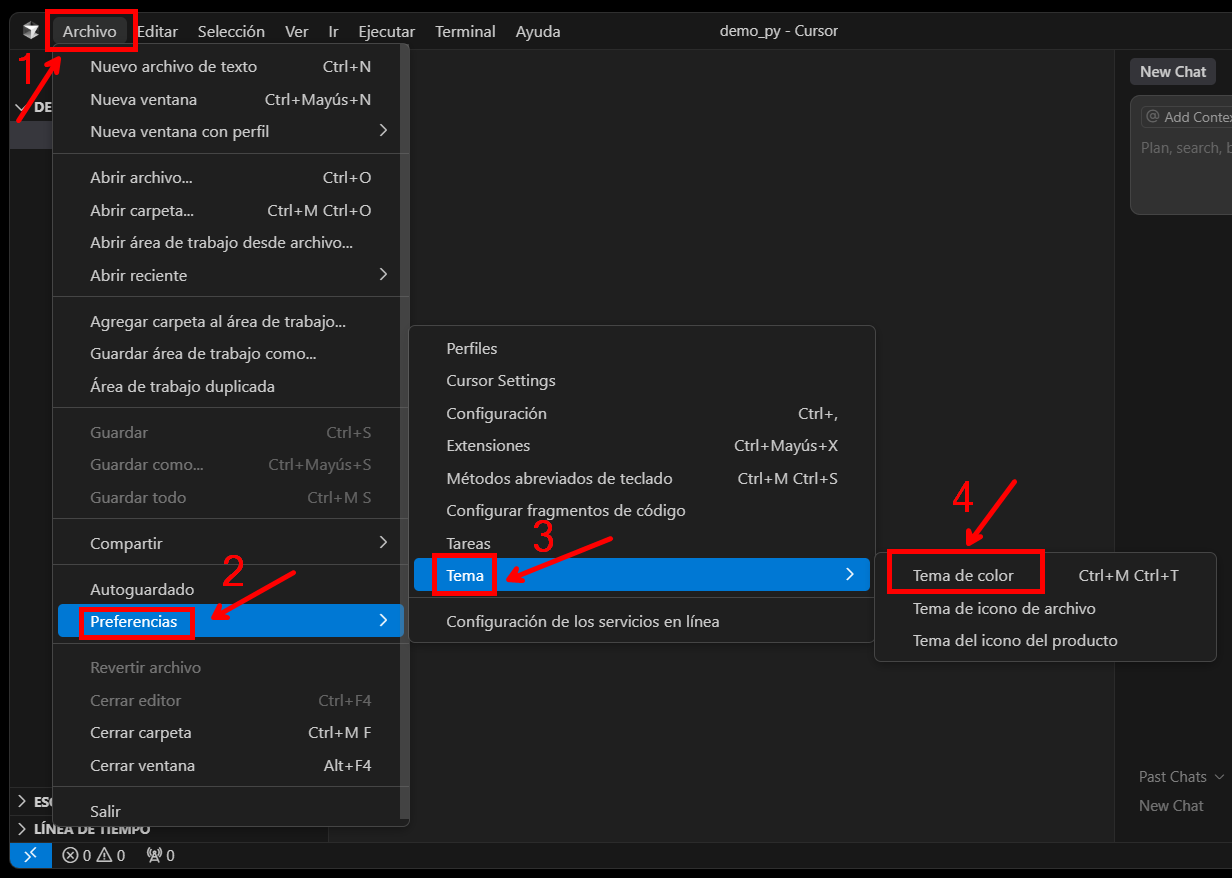Expand Nueva ventana con perfil submenu
This screenshot has width=1232, height=878.
230,131
